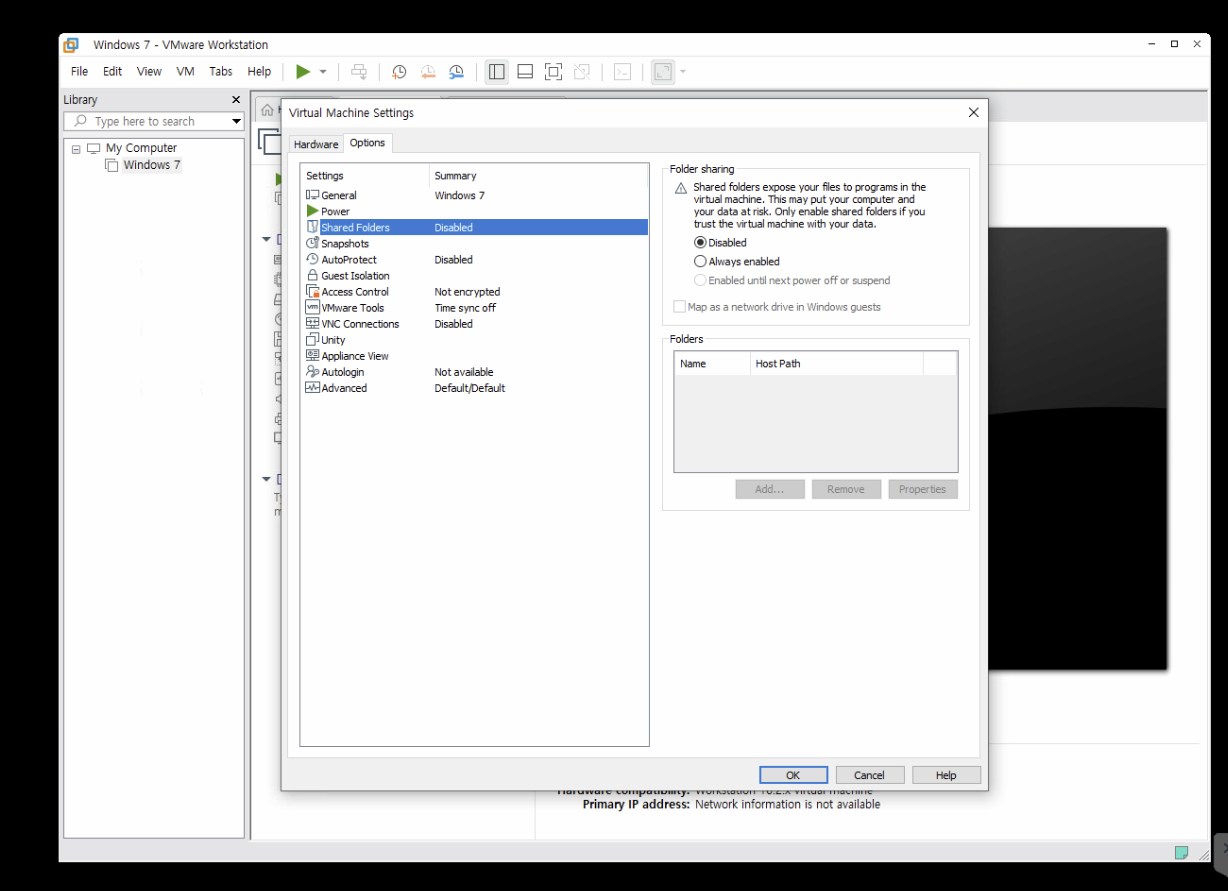
Task: Click the Host Path column header
Action: tap(837, 363)
